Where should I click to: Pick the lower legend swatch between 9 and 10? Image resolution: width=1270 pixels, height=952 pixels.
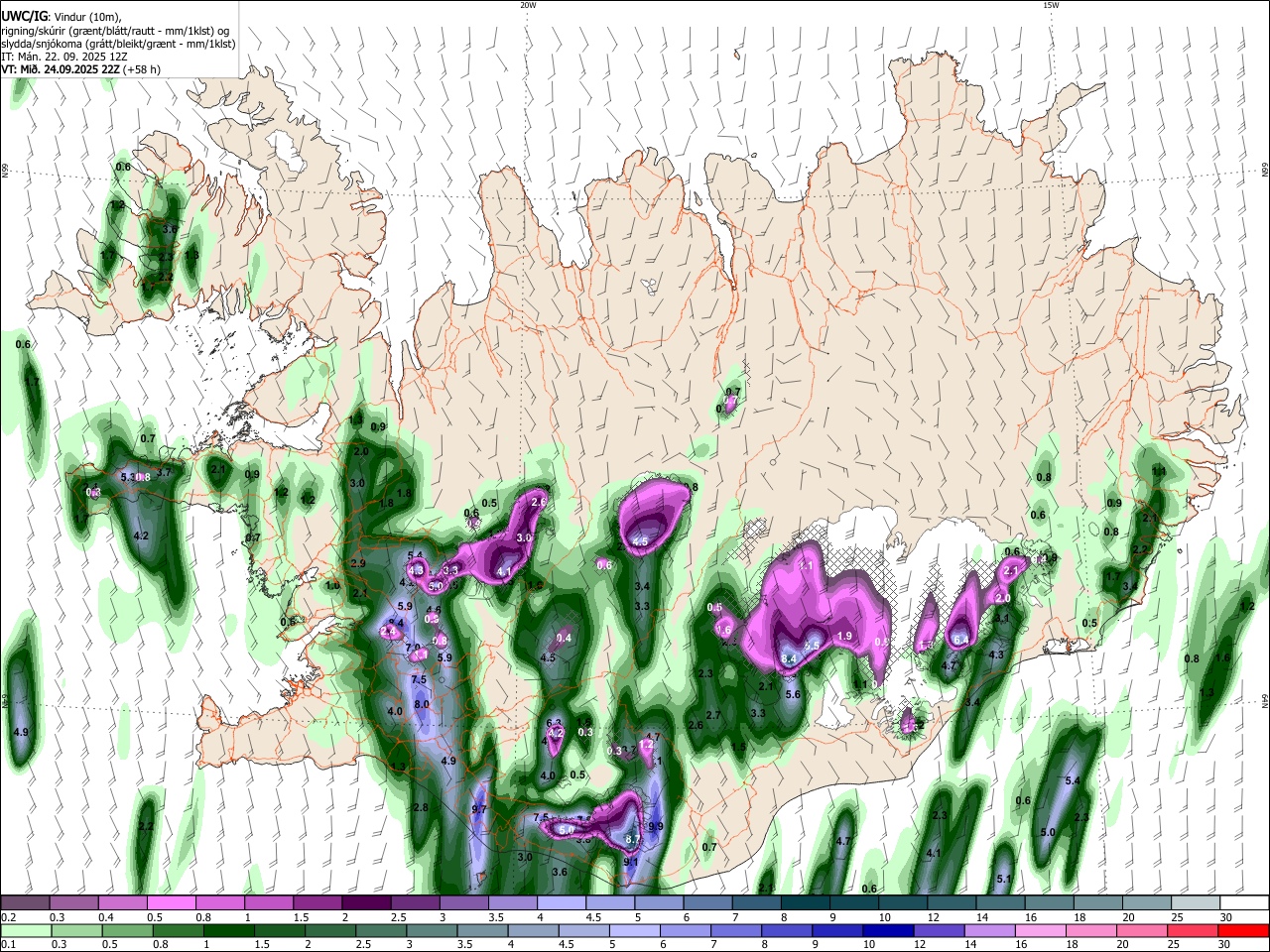coord(836,930)
